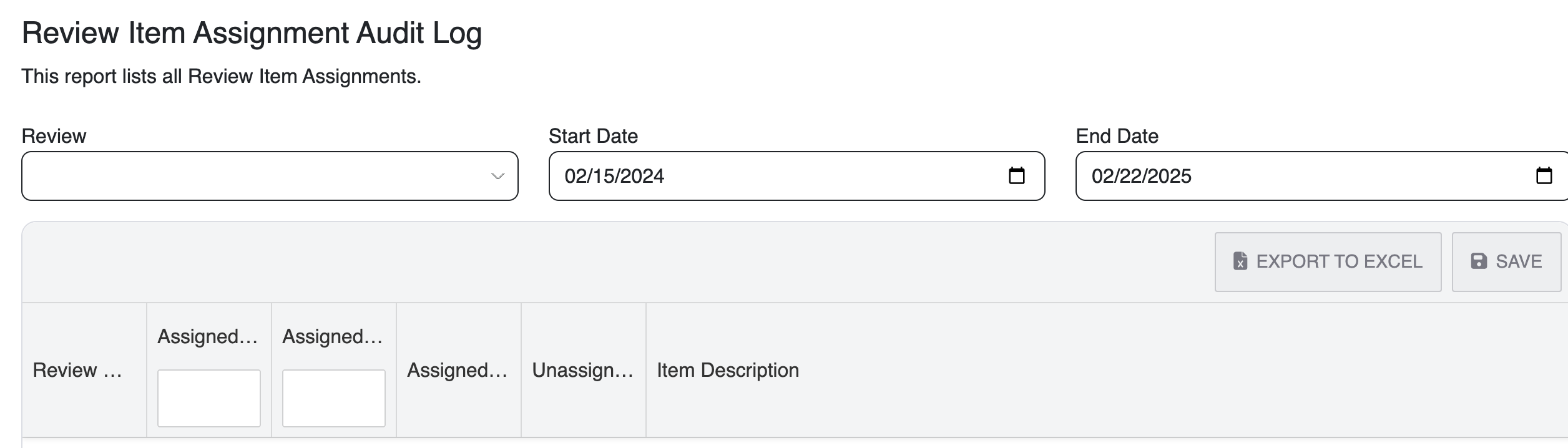Click the Excel file icon on export button
The image size is (1568, 448).
click(1240, 261)
